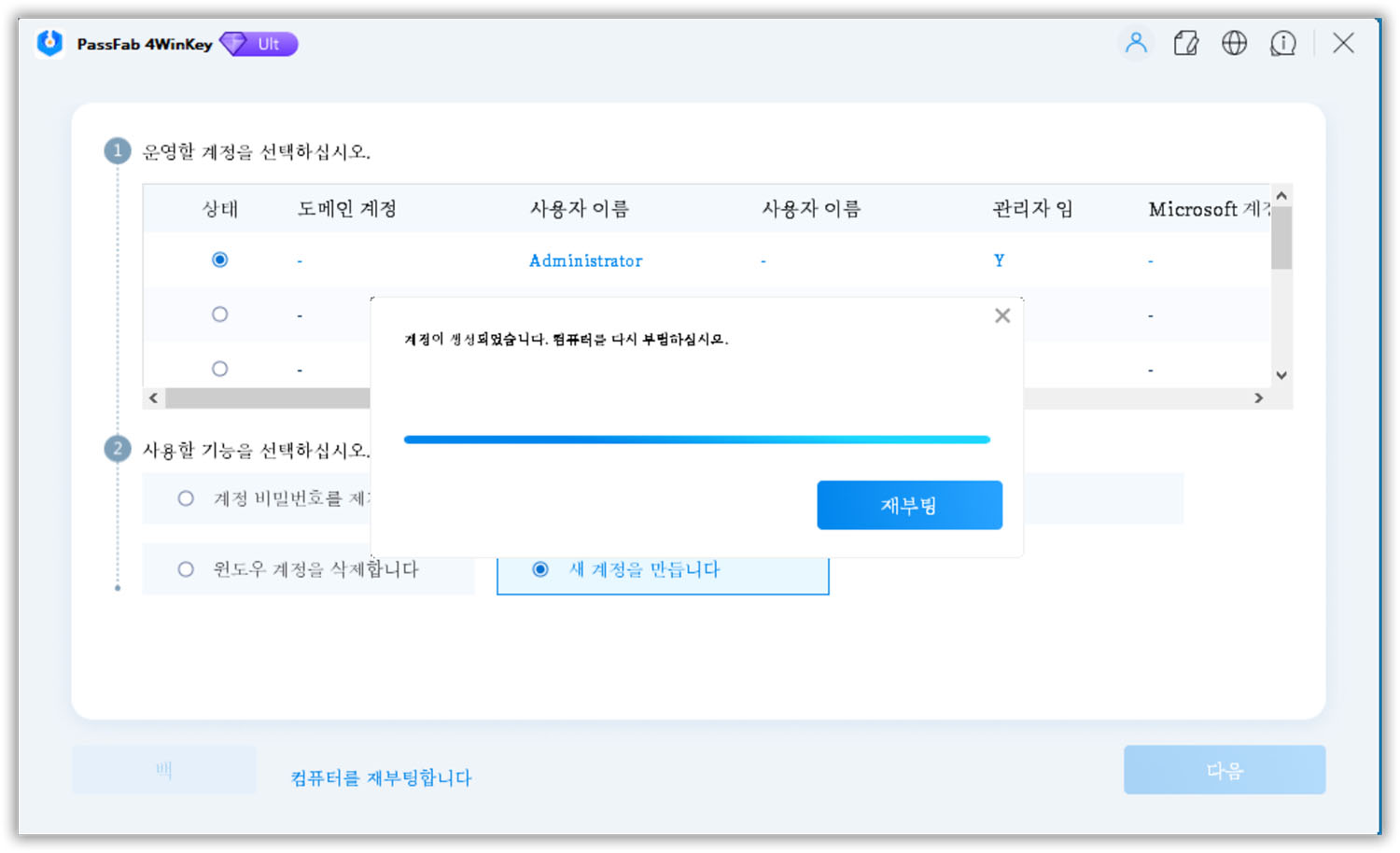Open the feedback note icon at top right
Image resolution: width=1400 pixels, height=853 pixels.
[x=1185, y=43]
